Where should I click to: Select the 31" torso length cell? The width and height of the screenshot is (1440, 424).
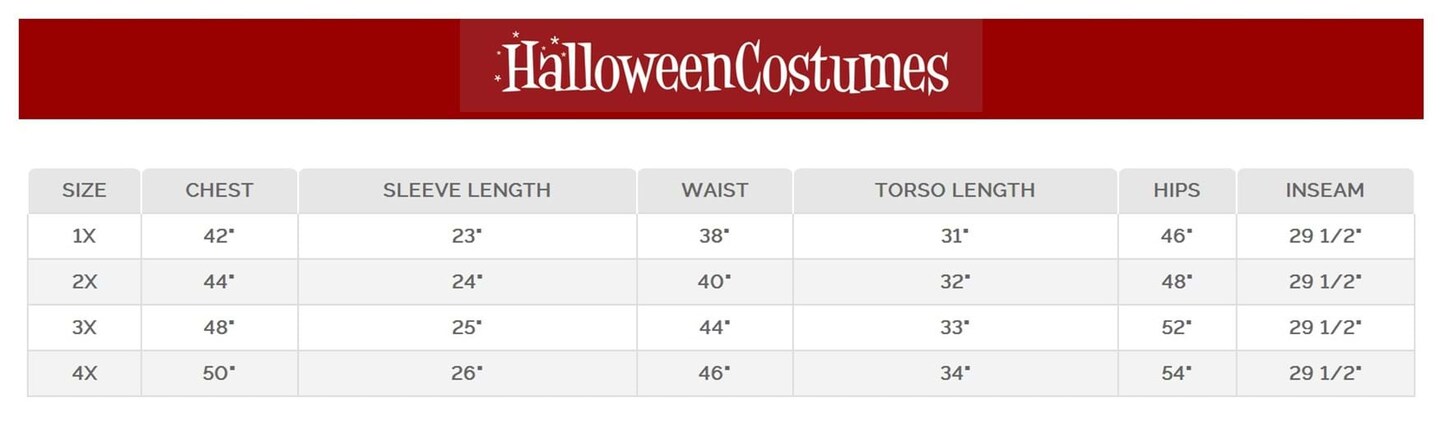(955, 236)
